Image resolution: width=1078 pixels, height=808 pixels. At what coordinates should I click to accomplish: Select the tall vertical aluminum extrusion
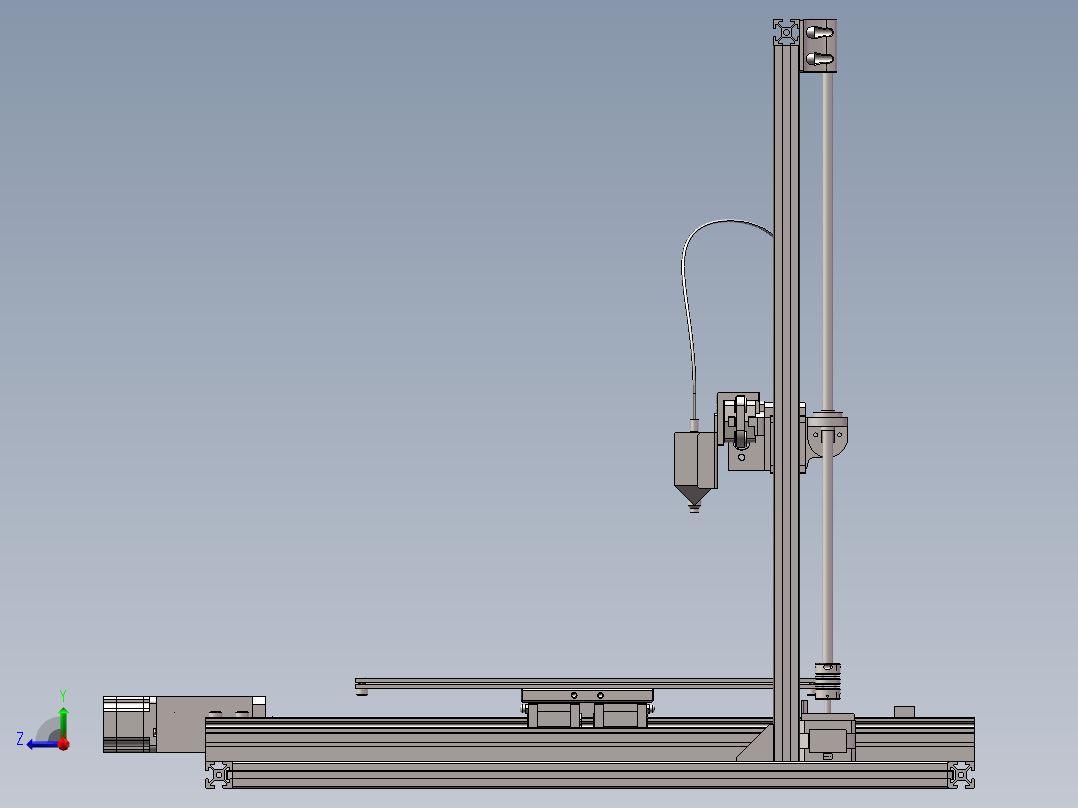pos(786,402)
